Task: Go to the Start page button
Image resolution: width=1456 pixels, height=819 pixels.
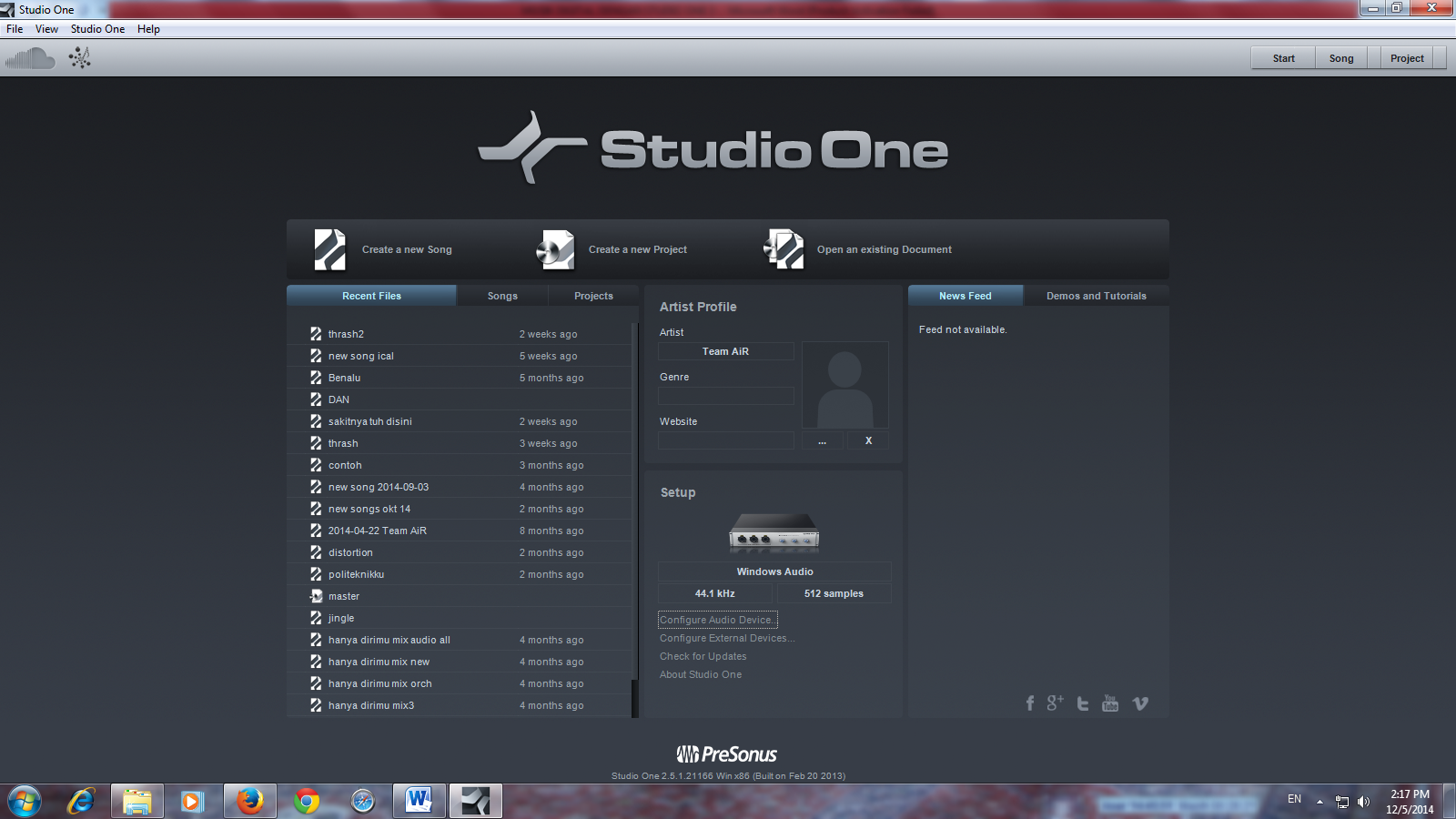Action: 1283,58
